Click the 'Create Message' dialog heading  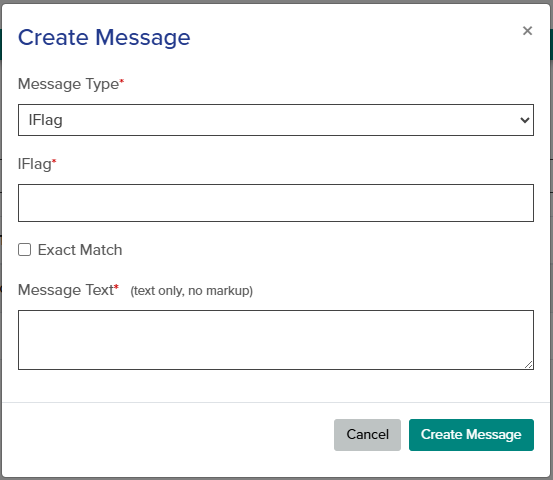104,37
